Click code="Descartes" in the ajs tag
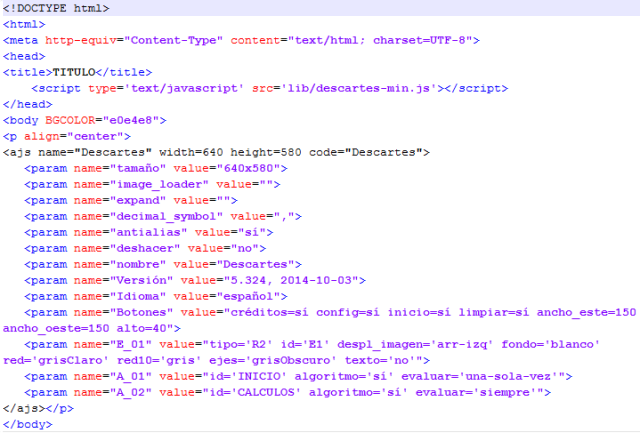Screen dimensions: 640x433 pos(366,152)
